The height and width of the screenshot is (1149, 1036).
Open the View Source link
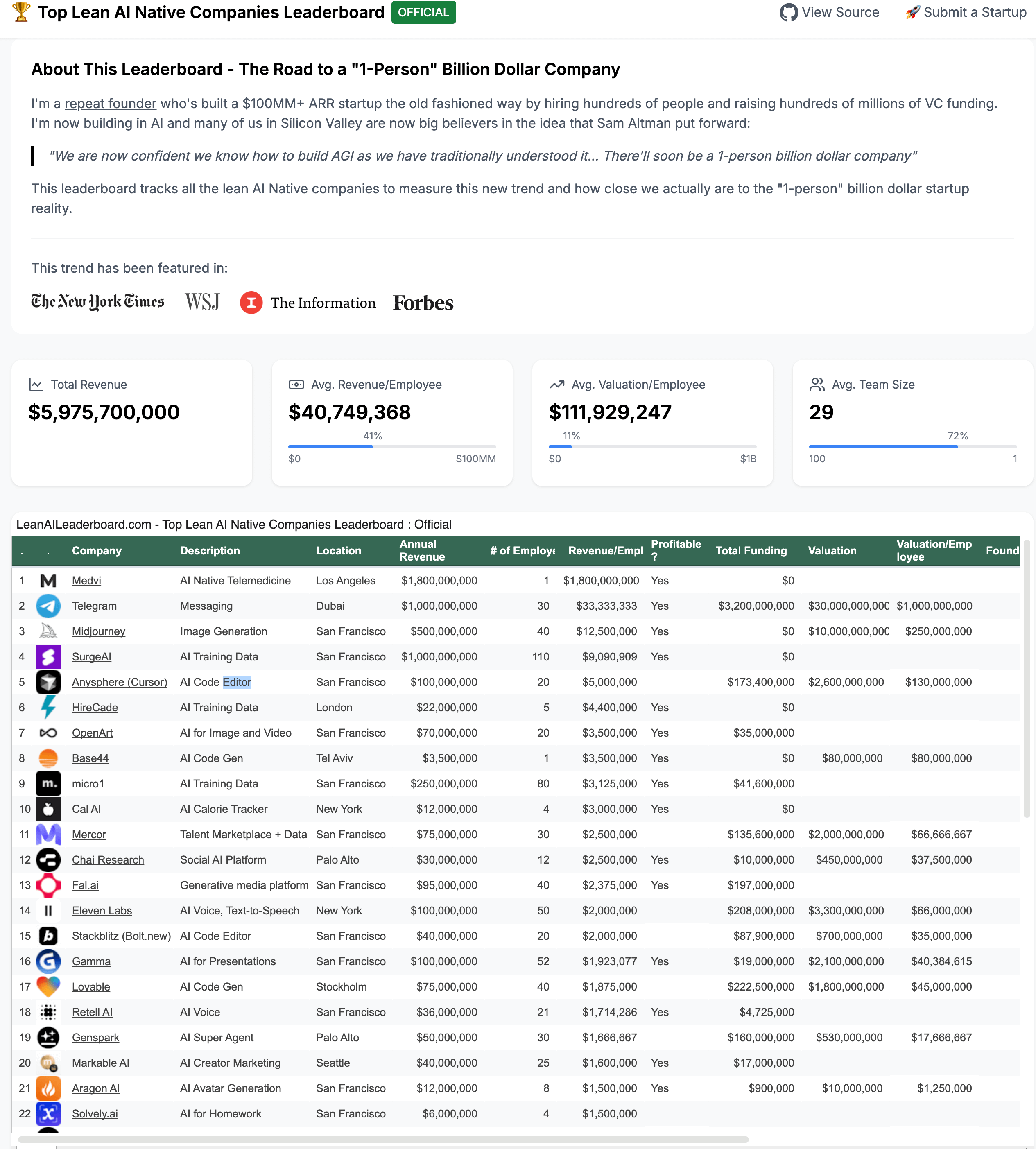pyautogui.click(x=829, y=13)
